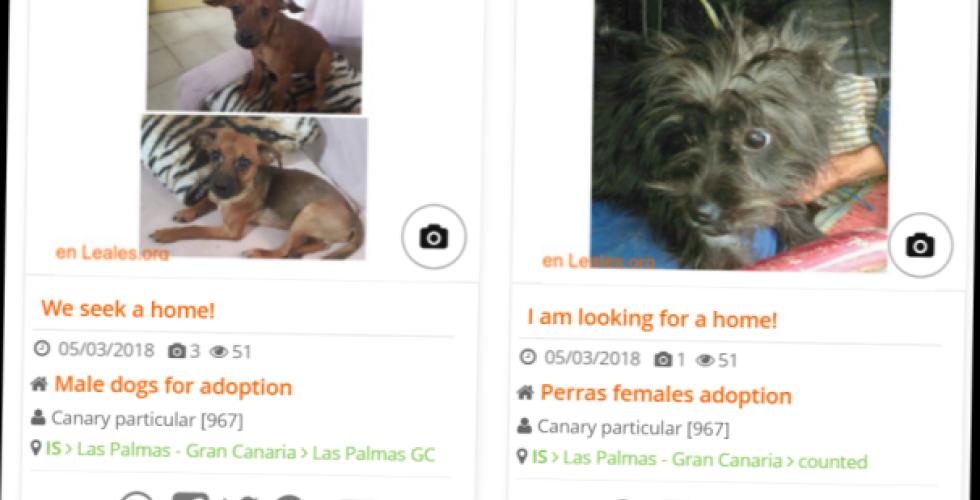Screen dimensions: 980x500
Task: Open the 'I am looking for a home!' listing
Action: (652, 319)
